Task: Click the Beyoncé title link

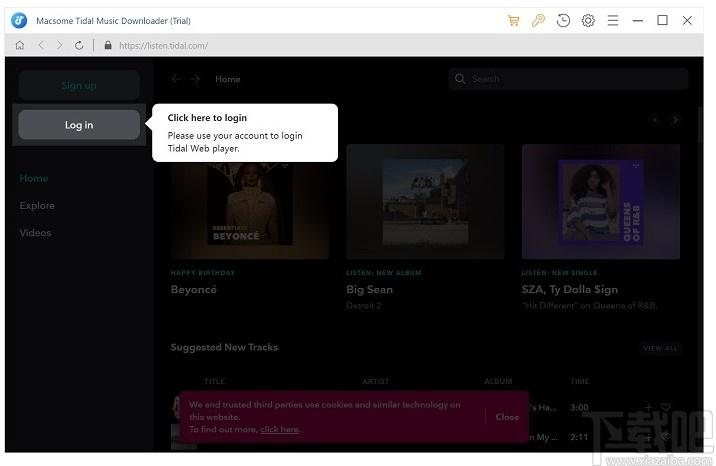Action: pyautogui.click(x=194, y=289)
